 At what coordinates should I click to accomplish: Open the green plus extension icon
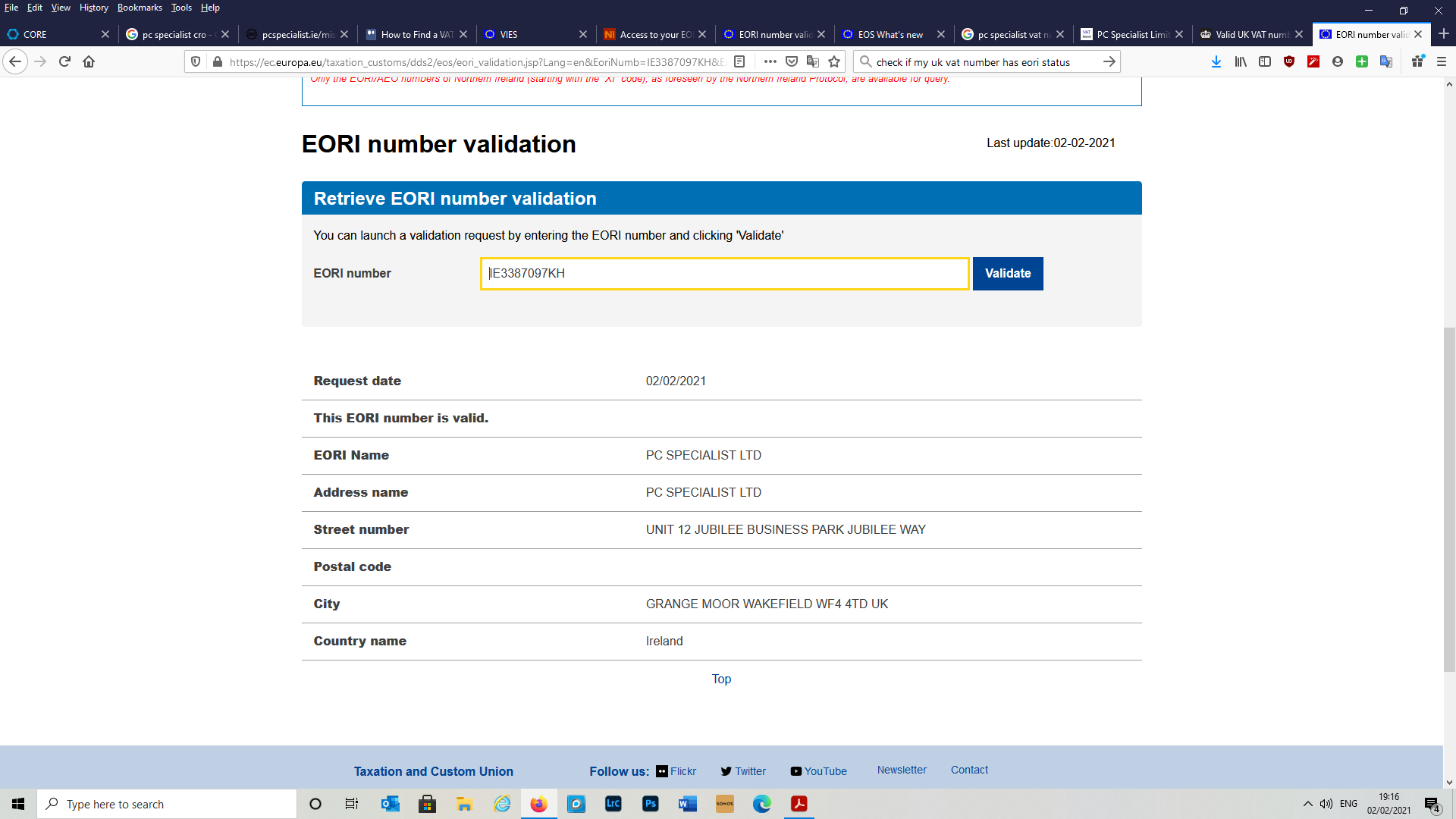pos(1362,61)
